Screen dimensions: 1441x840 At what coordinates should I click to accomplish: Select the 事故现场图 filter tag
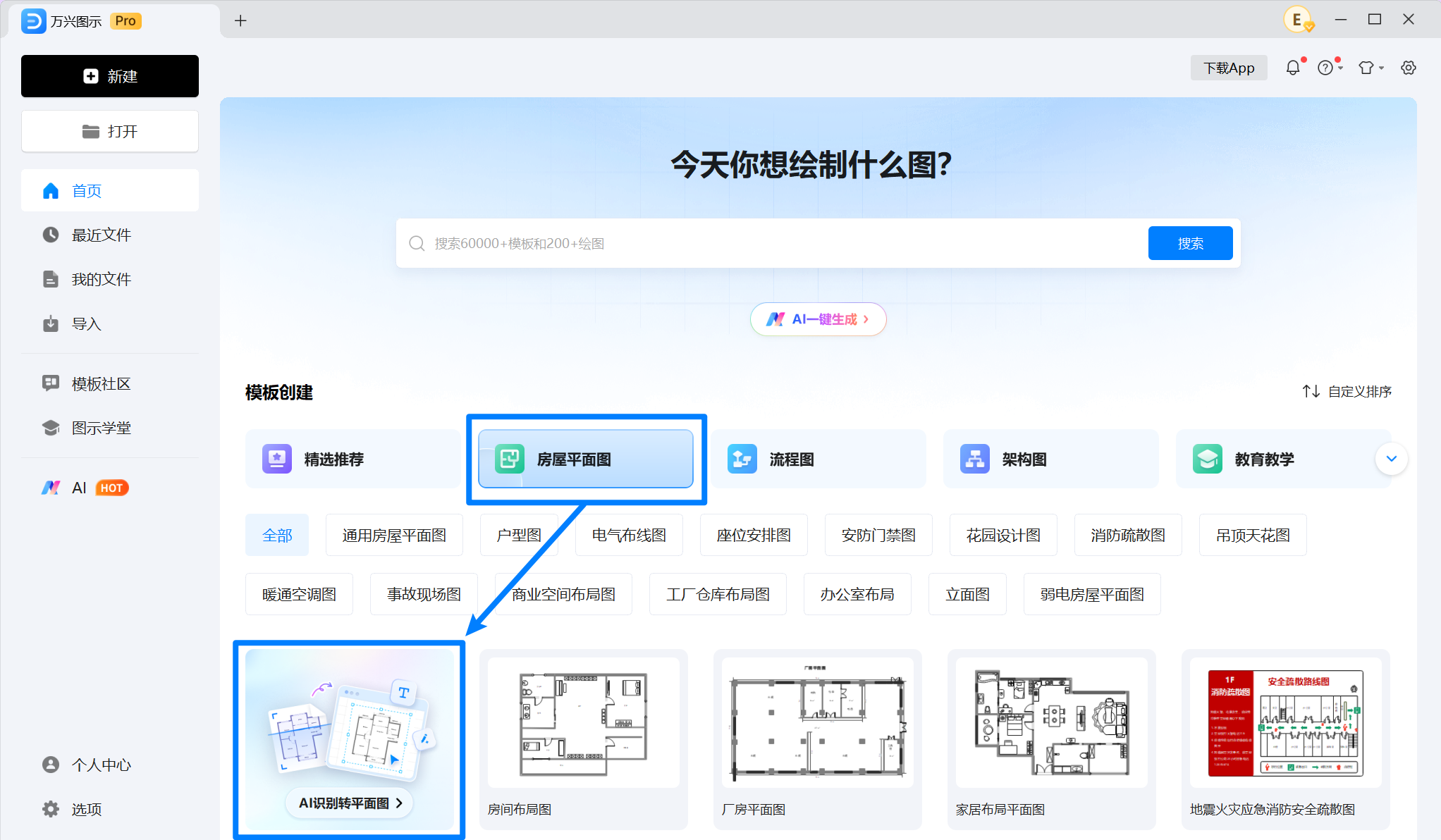424,594
